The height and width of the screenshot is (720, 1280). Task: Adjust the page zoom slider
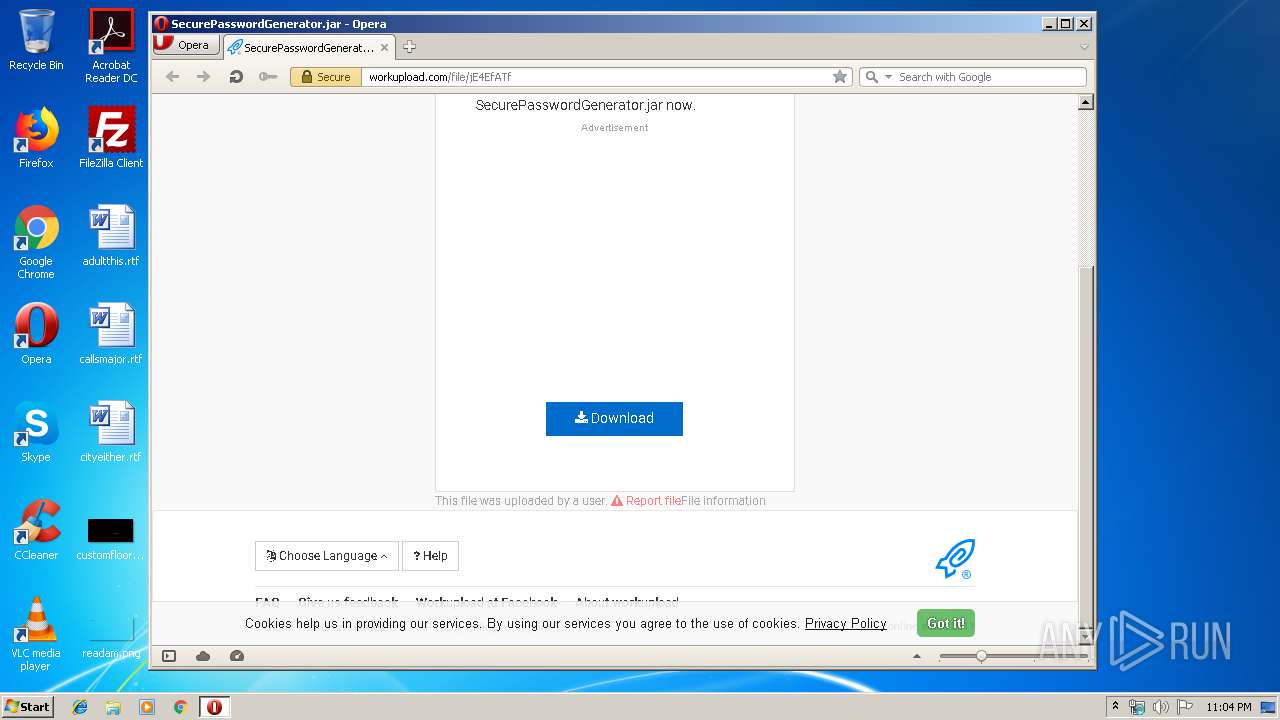coord(981,656)
